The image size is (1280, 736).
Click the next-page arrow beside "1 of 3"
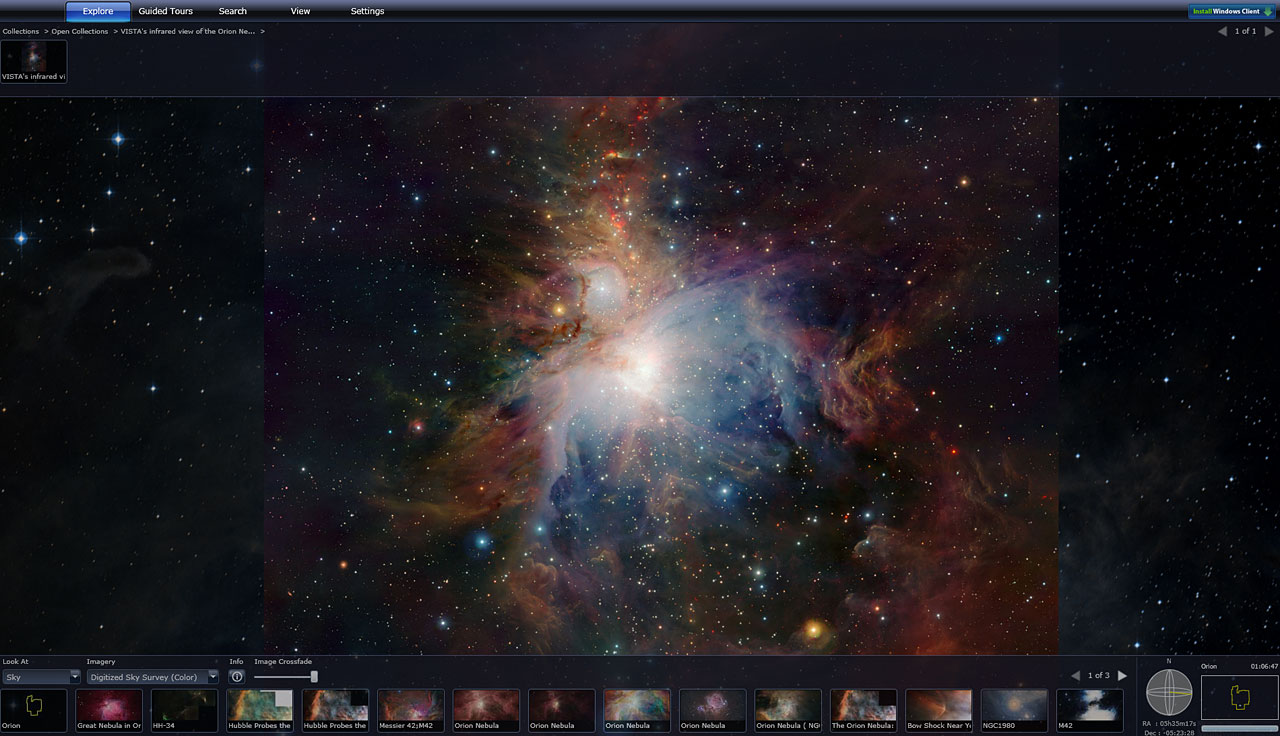click(x=1124, y=675)
